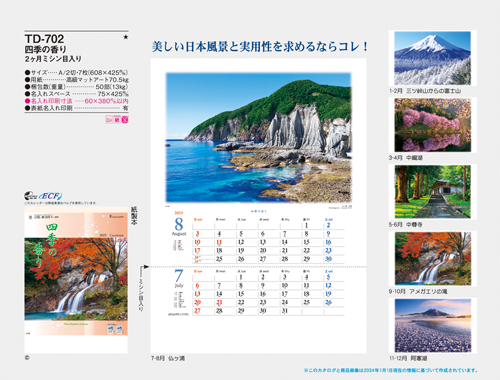Click the blue ECF logo
500x380 pixels.
51,196
